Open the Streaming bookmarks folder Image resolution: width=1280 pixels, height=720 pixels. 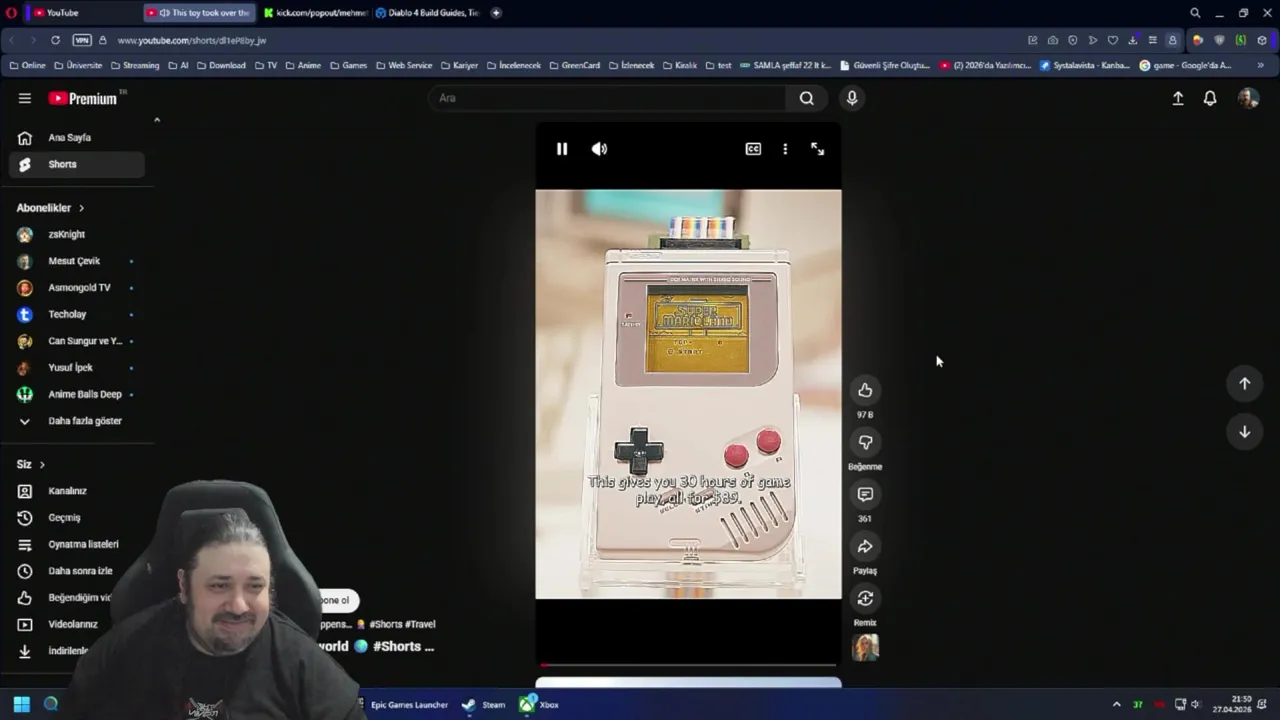[x=135, y=65]
